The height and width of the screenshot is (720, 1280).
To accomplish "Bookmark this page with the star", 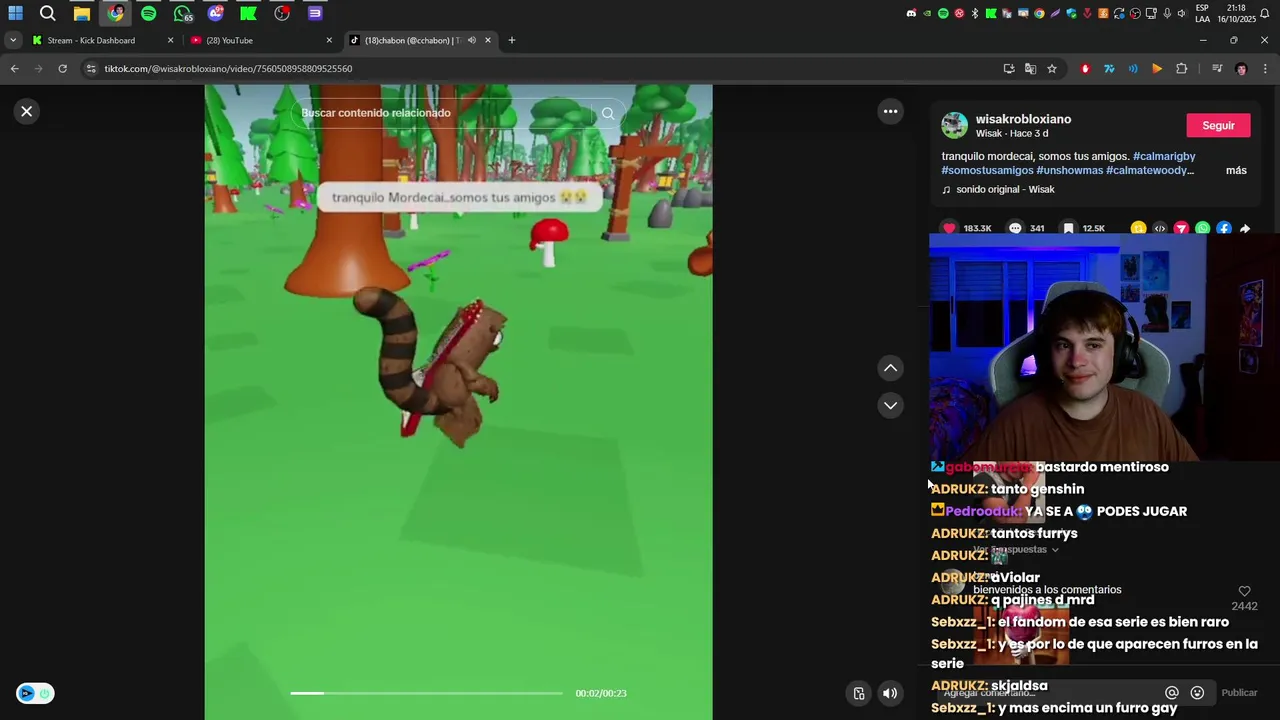I will [x=1052, y=69].
